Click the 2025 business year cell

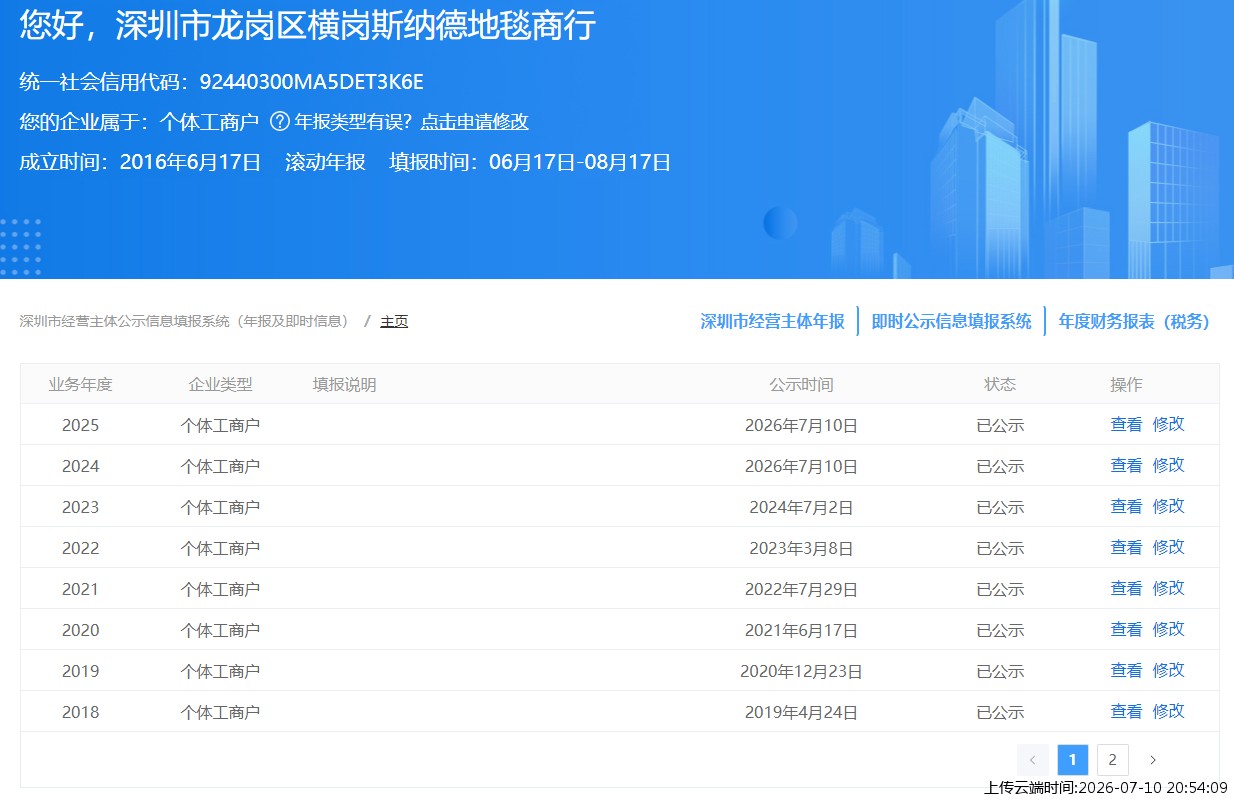[80, 425]
